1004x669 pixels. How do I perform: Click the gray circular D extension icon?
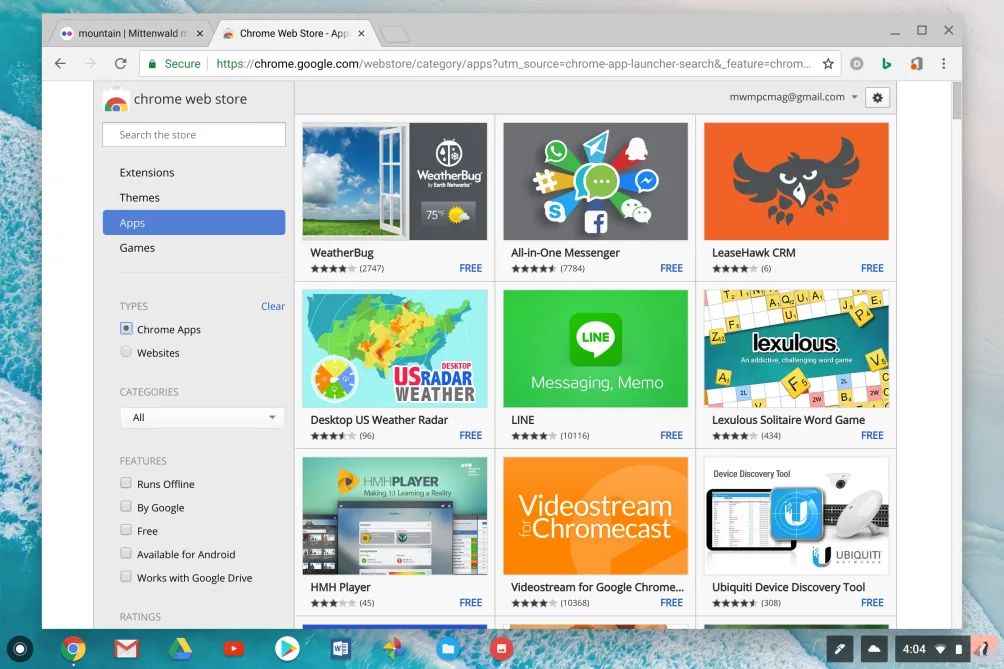(857, 63)
